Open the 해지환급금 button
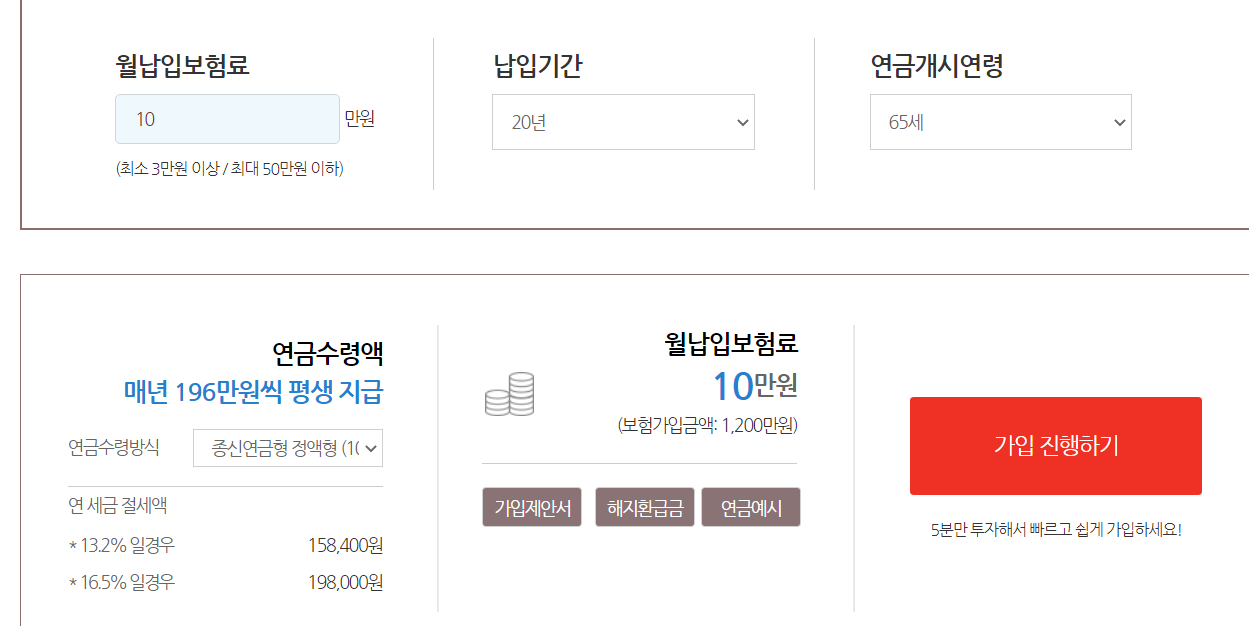The image size is (1249, 626). pos(645,507)
